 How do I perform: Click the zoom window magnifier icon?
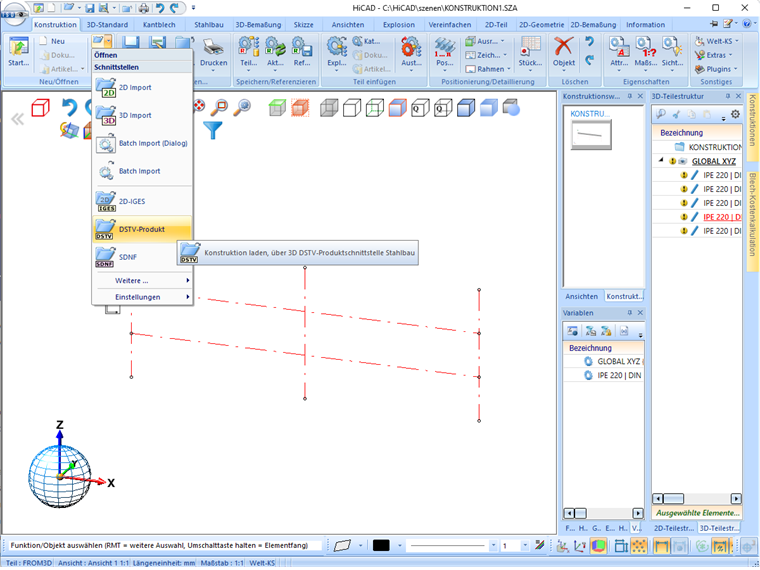point(220,107)
